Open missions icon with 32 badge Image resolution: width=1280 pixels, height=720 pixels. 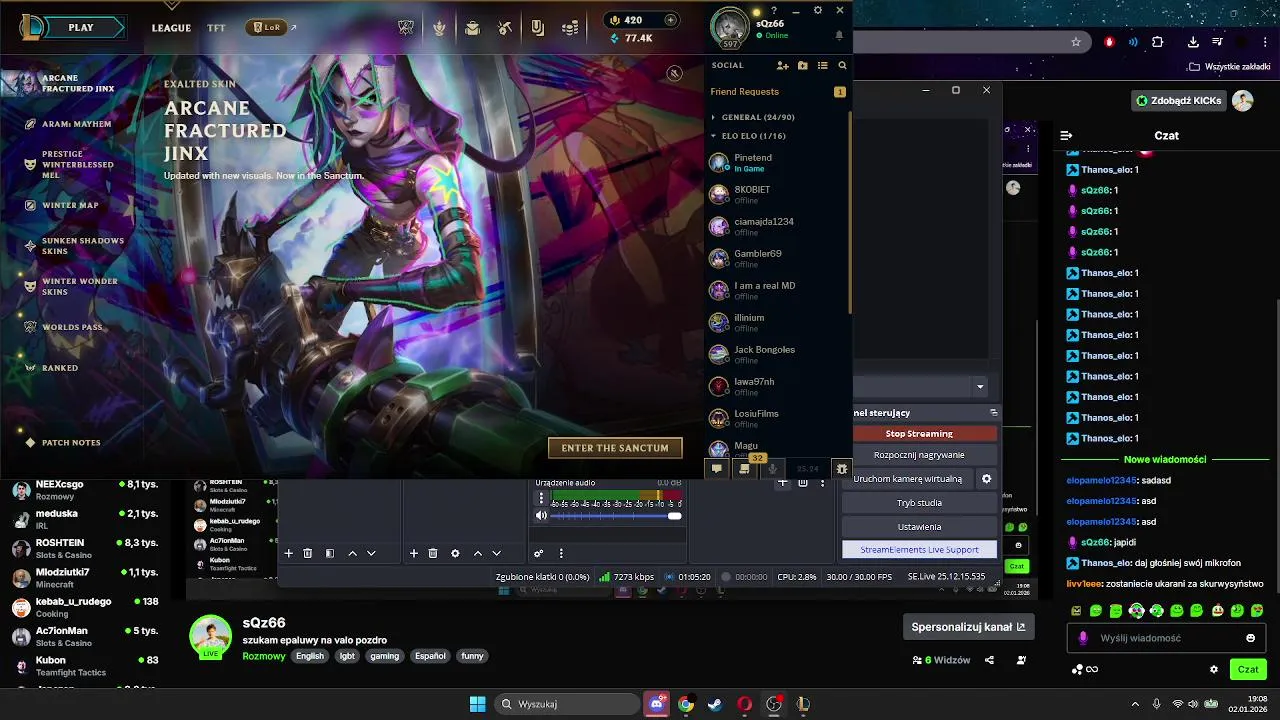[x=744, y=468]
